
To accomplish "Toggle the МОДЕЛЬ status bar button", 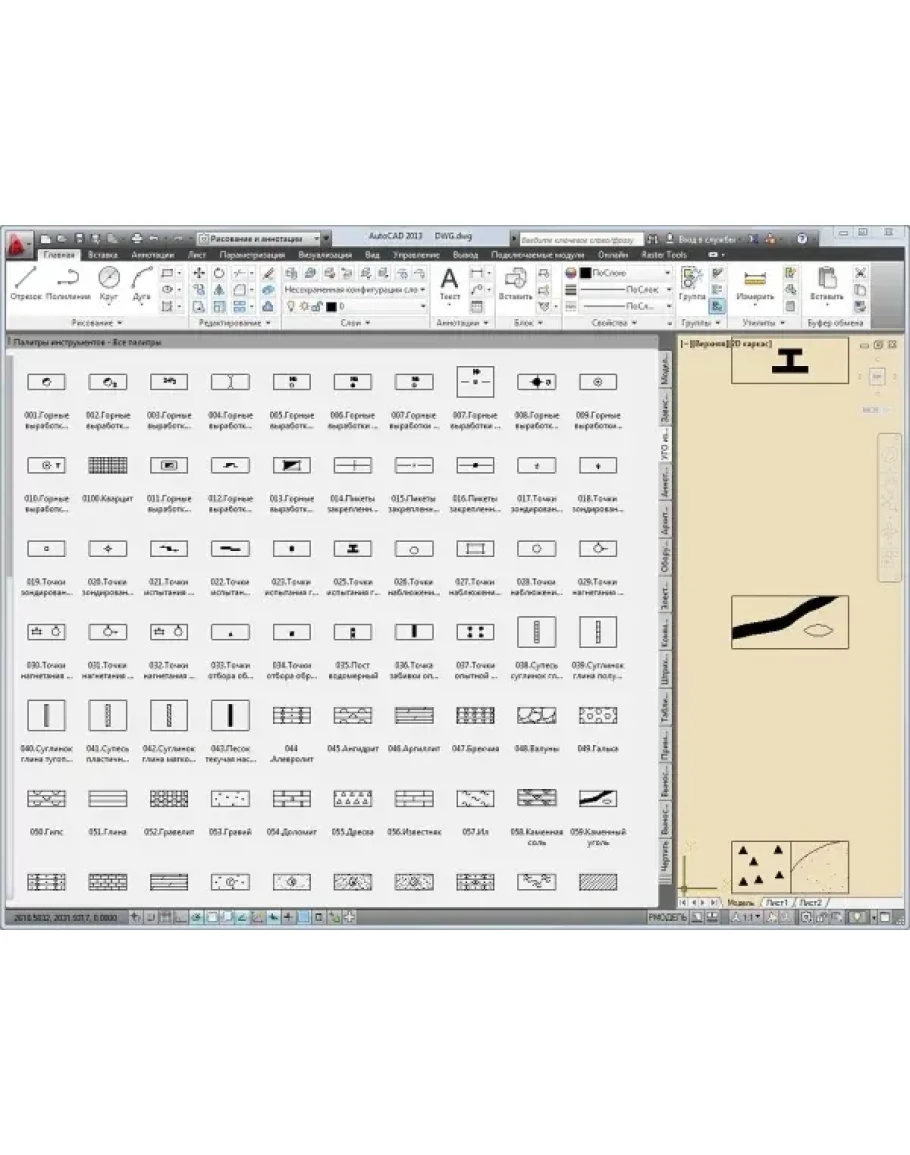I will [x=668, y=916].
